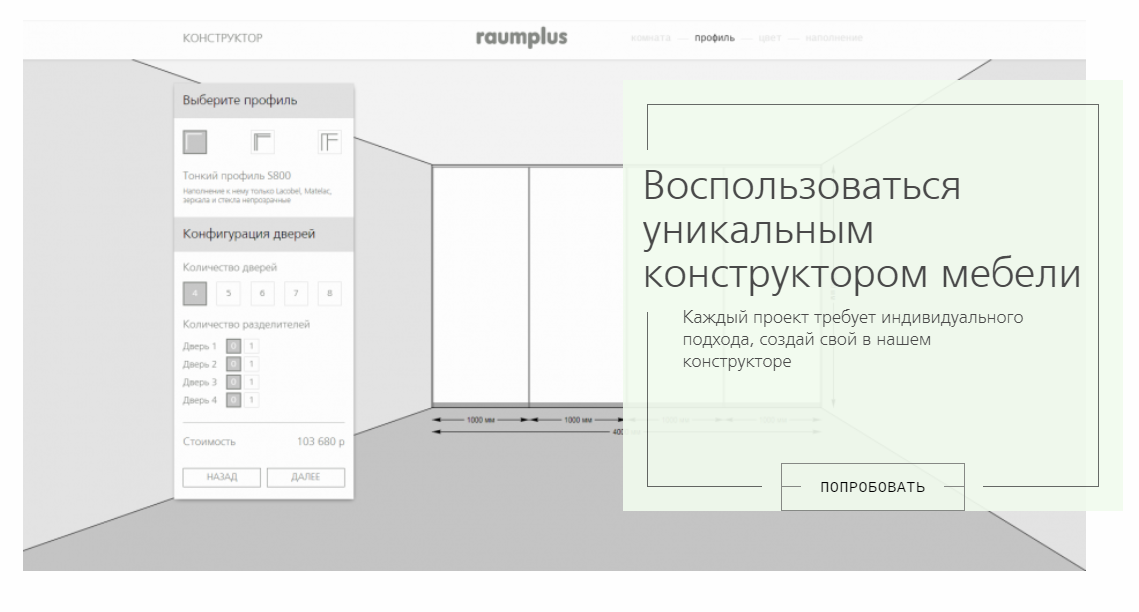The height and width of the screenshot is (612, 1139).
Task: Choose 0 dividers for Дверь 2
Action: [x=233, y=364]
